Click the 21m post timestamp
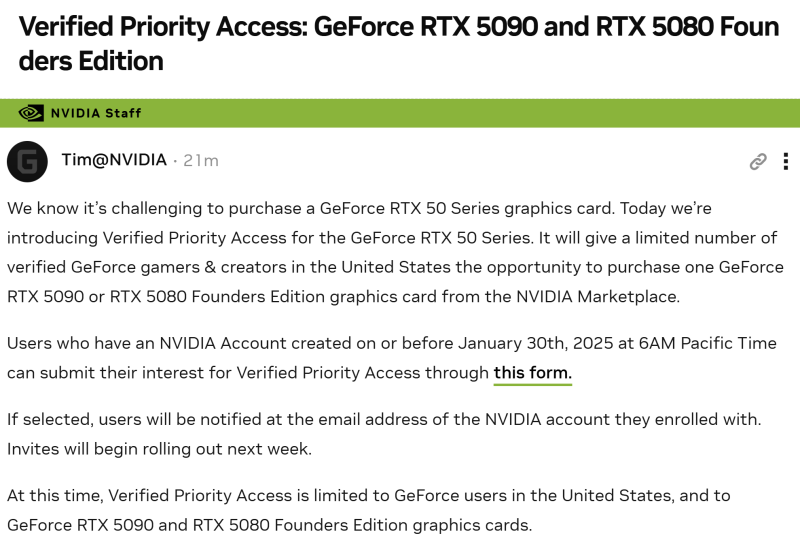The height and width of the screenshot is (555, 800). pos(201,161)
